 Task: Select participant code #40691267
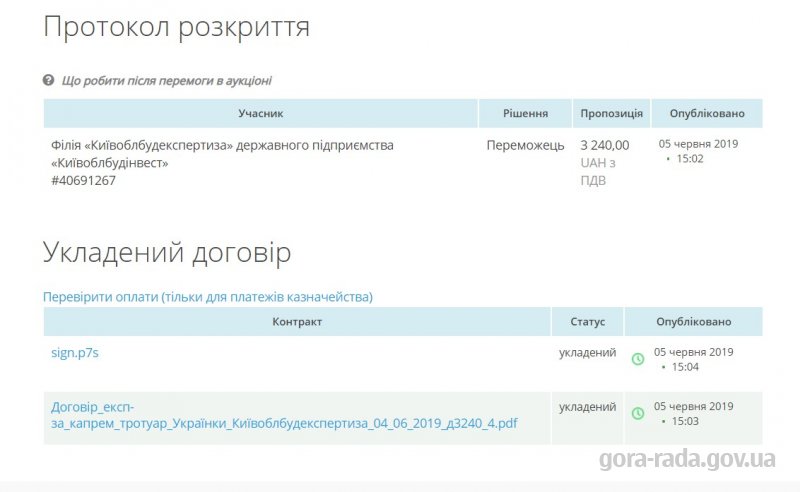coord(83,181)
